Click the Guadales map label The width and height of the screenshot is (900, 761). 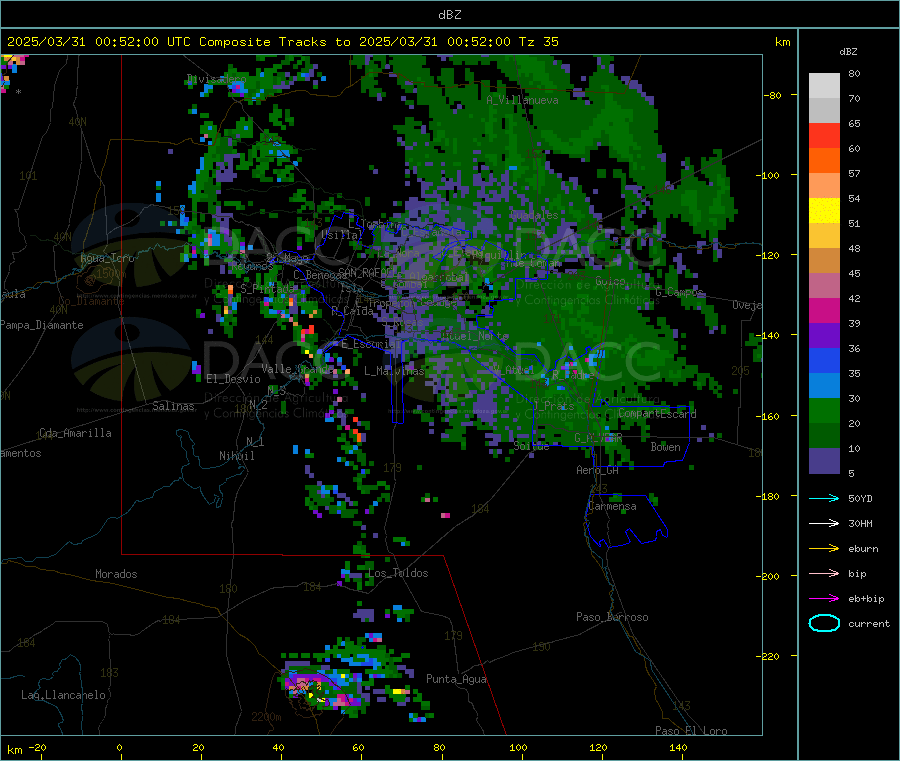pyautogui.click(x=534, y=216)
